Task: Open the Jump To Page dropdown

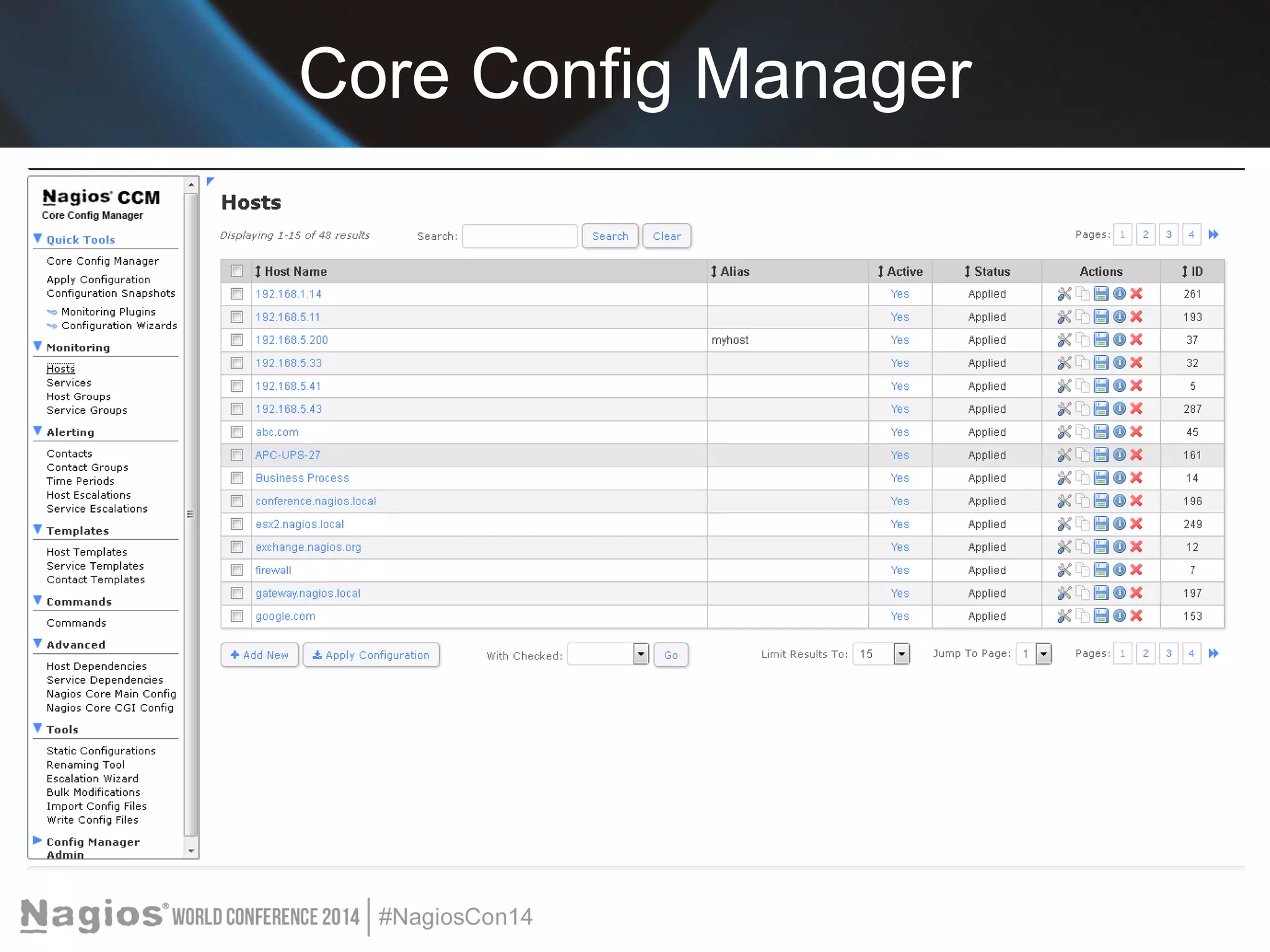Action: (1034, 654)
